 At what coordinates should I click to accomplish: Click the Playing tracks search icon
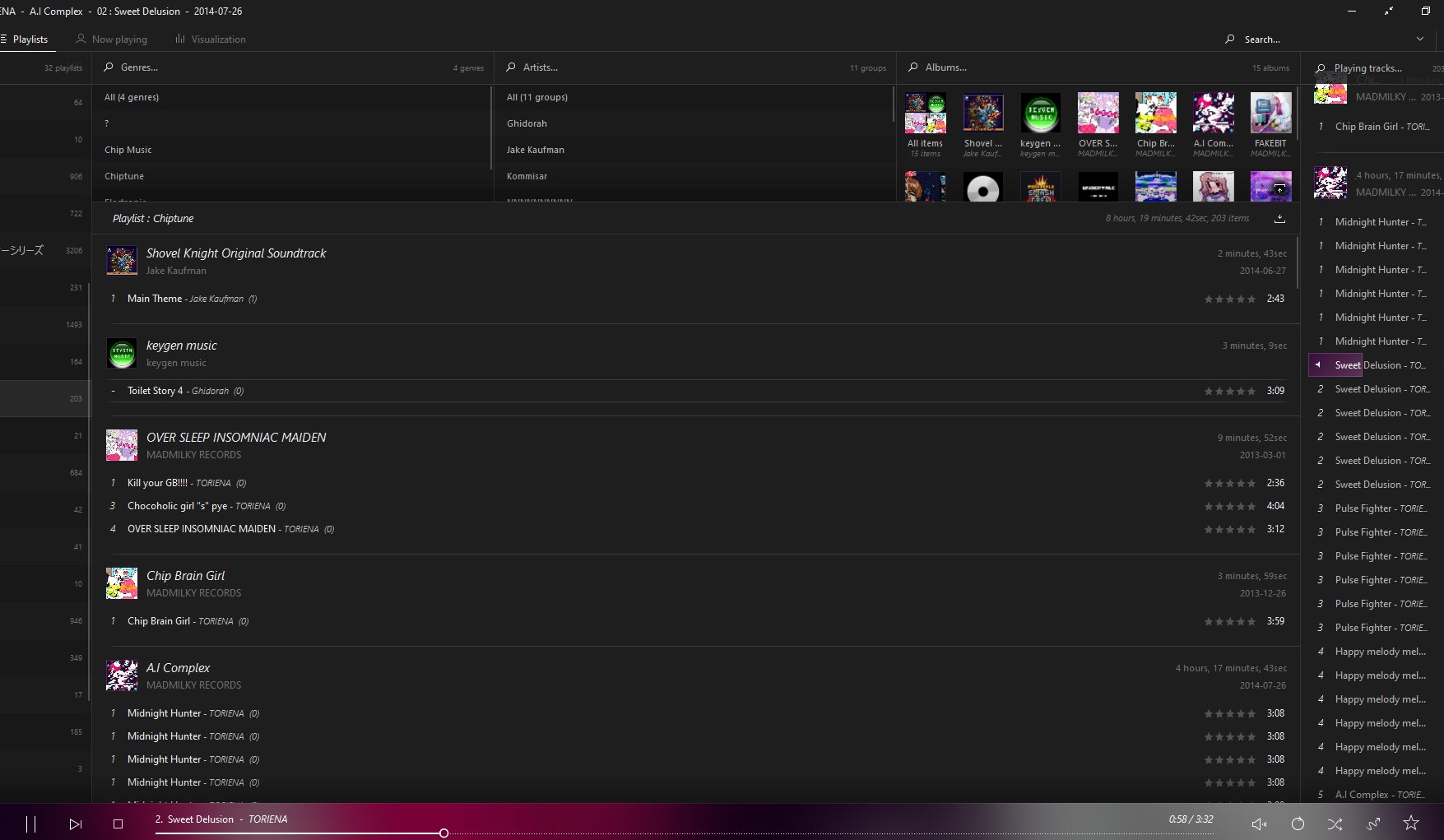(x=1321, y=68)
